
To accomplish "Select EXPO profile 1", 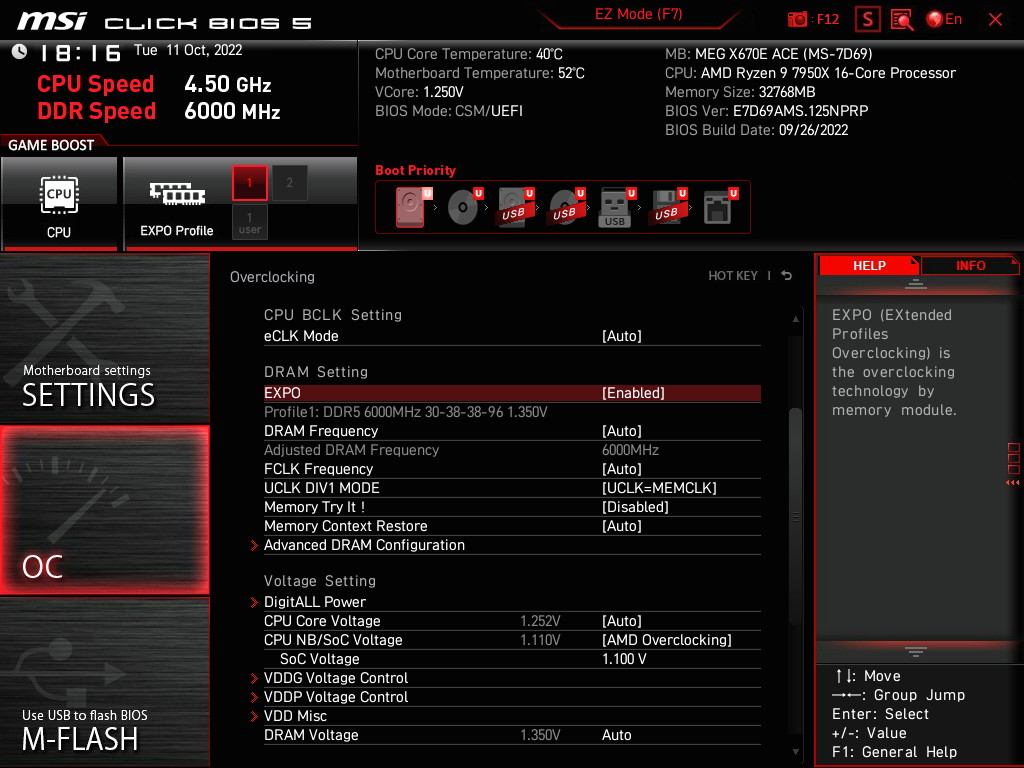I will (x=249, y=183).
